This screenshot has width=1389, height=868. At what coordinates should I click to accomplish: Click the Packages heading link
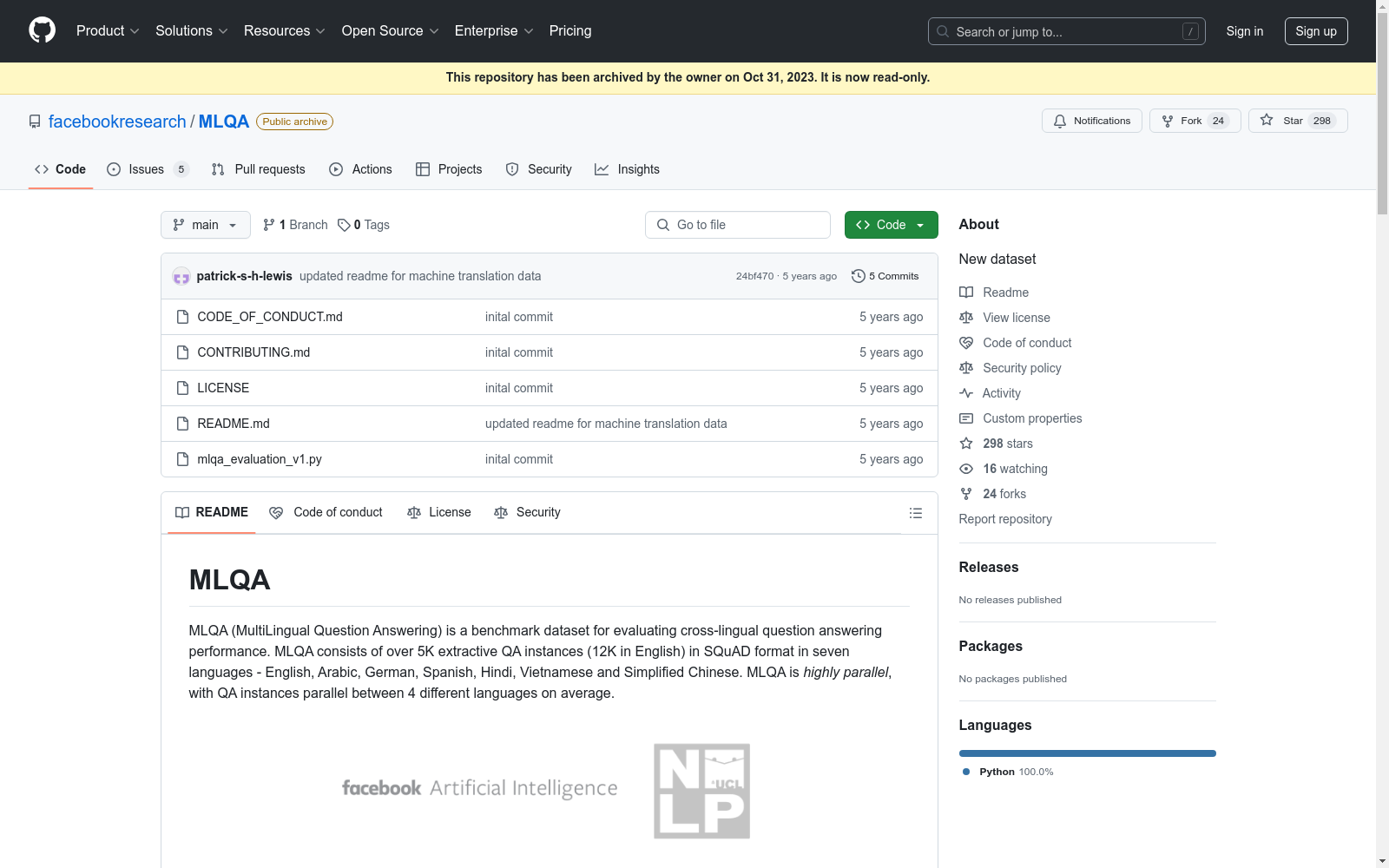(991, 647)
